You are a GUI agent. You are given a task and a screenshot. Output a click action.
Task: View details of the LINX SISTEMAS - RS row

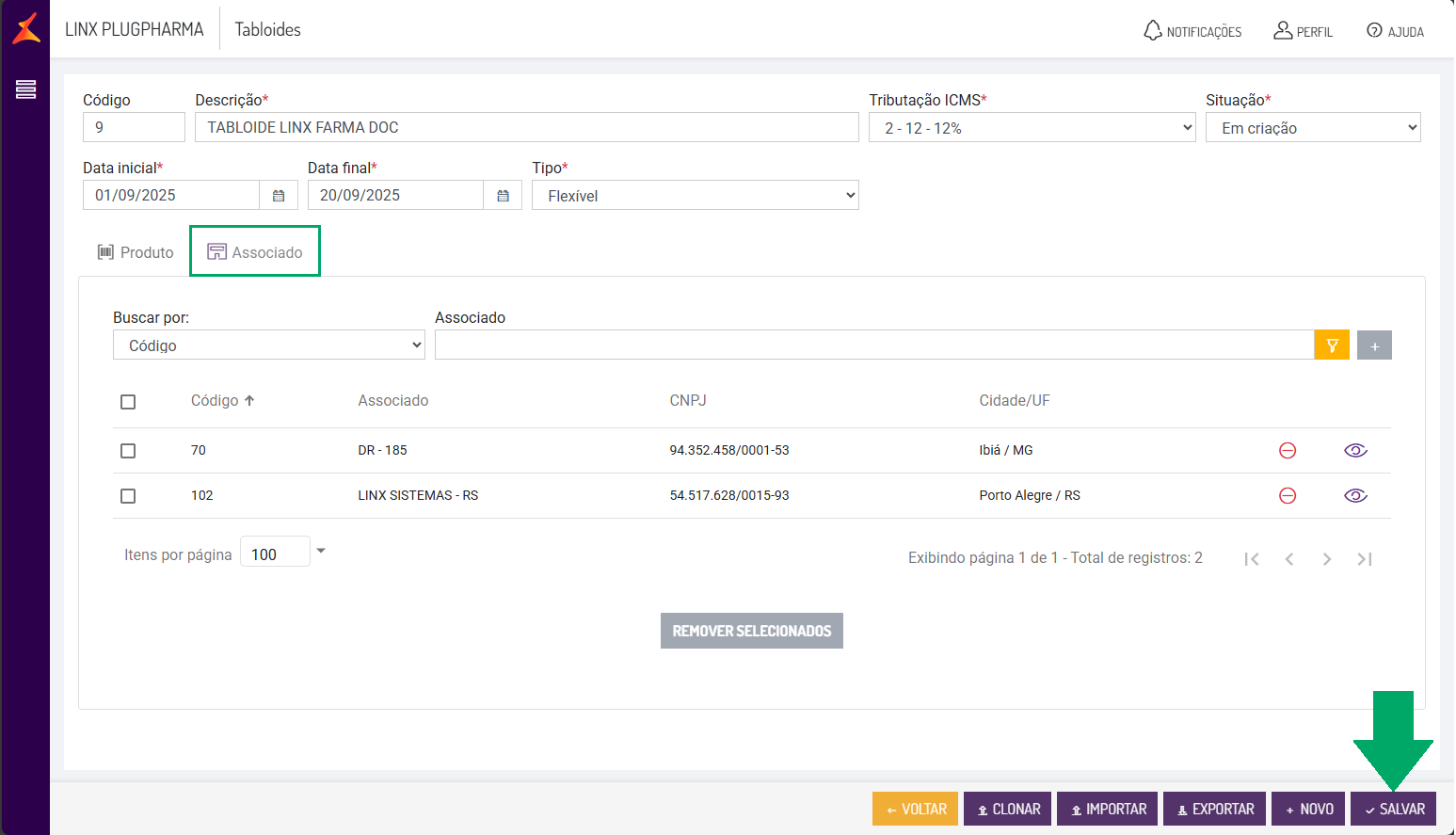click(1355, 496)
